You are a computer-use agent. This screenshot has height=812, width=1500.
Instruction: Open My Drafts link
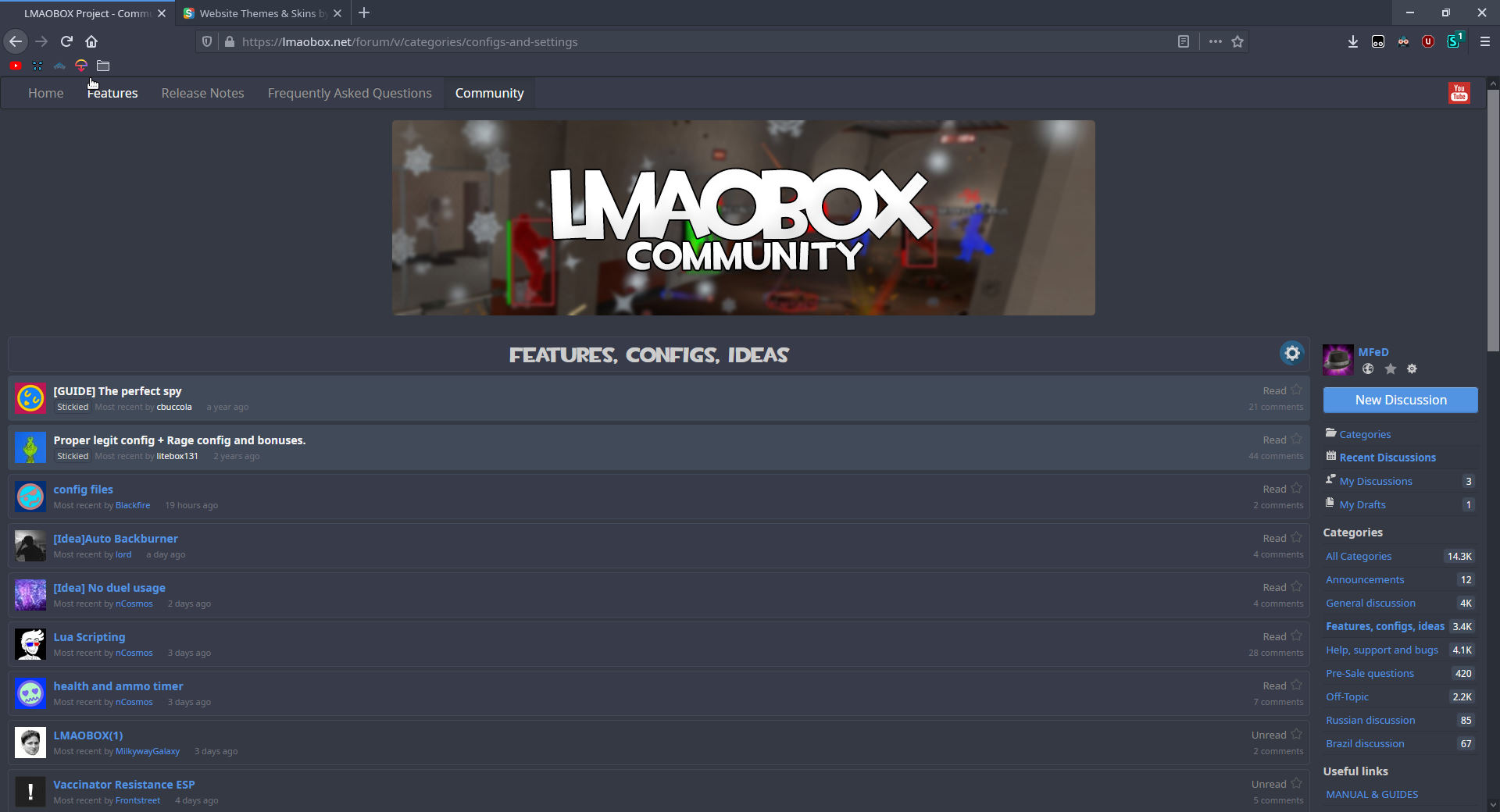pyautogui.click(x=1362, y=504)
